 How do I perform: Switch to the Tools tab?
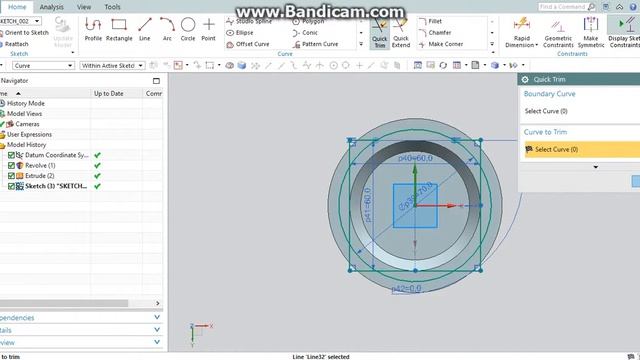[112, 7]
